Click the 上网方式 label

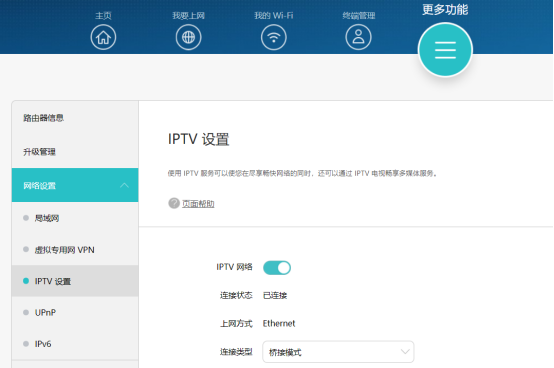pyautogui.click(x=236, y=324)
